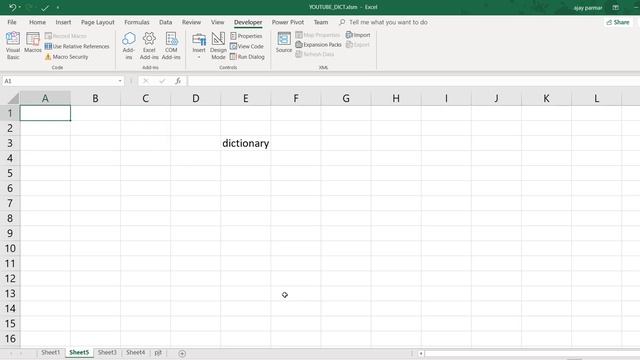Open XML Expansion Packs
The width and height of the screenshot is (640, 360).
318,44
